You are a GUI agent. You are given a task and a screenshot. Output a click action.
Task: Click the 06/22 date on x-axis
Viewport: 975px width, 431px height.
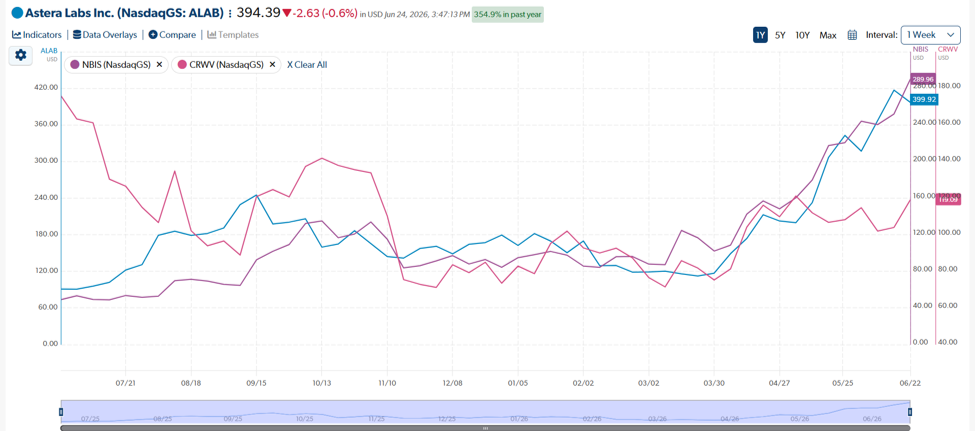click(910, 382)
